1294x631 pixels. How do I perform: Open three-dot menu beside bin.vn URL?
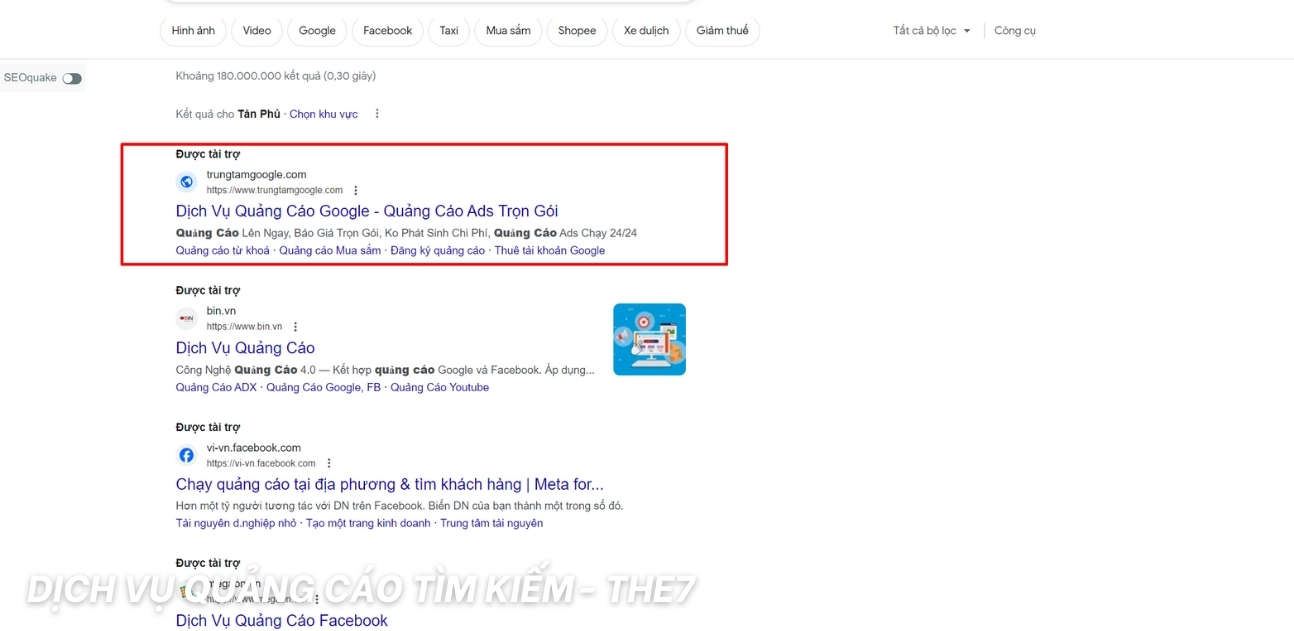pos(294,326)
